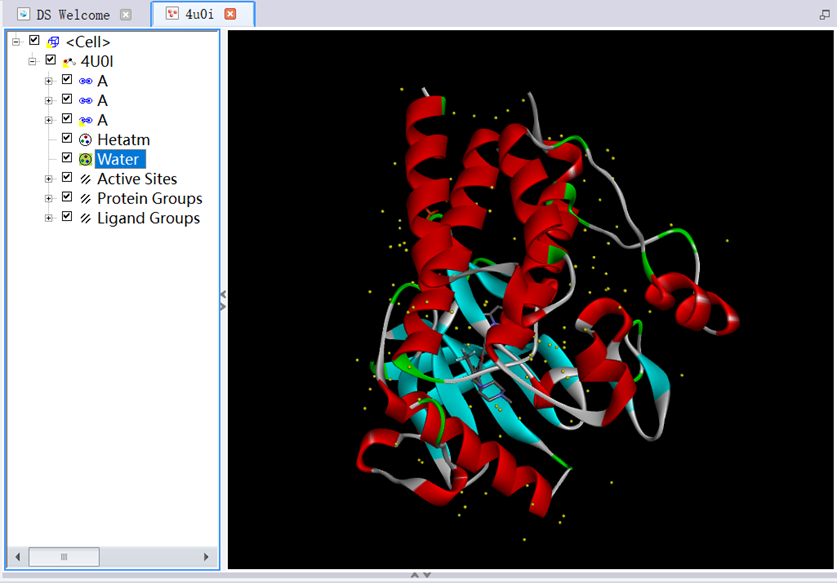Close the 4u0i tab
The height and width of the screenshot is (583, 837).
pyautogui.click(x=230, y=14)
